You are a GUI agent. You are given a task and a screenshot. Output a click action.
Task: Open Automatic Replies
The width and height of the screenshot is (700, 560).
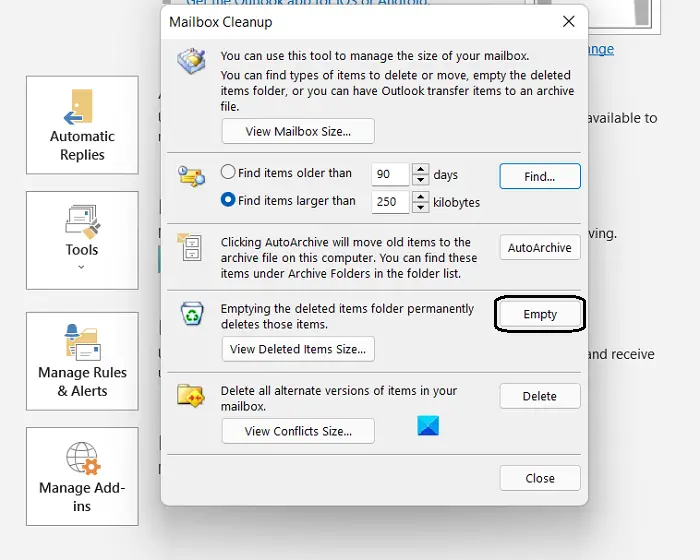pyautogui.click(x=82, y=125)
